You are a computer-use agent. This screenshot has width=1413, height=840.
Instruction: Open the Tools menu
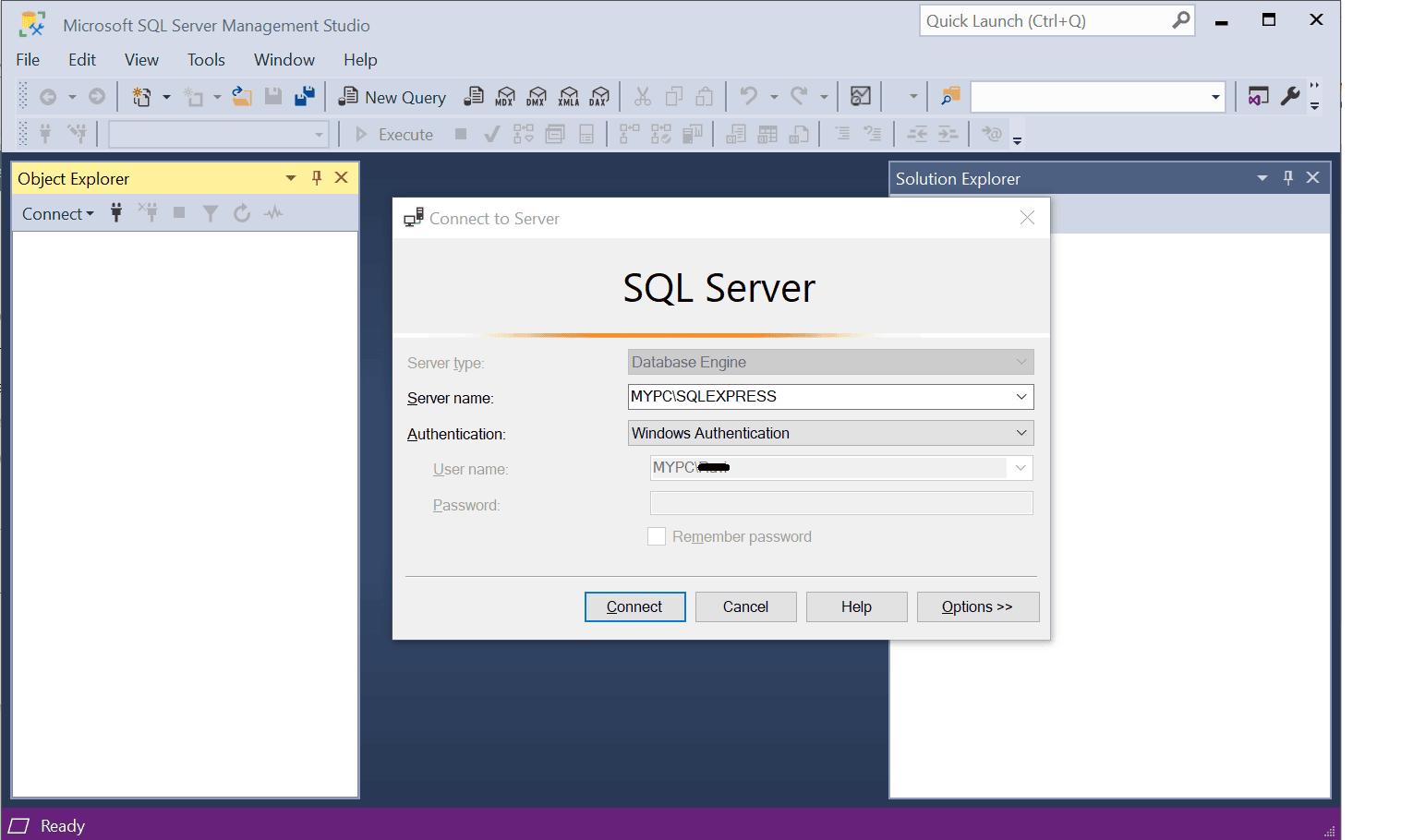(x=205, y=59)
